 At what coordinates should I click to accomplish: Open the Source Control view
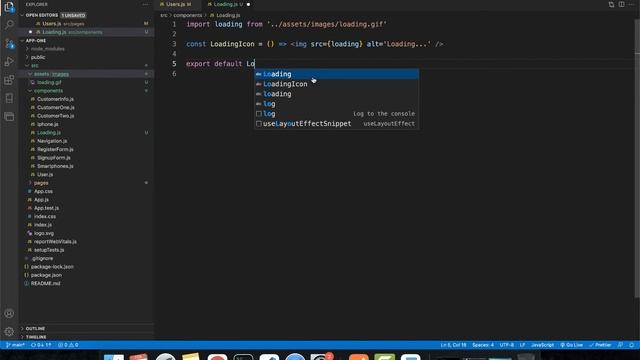click(9, 43)
